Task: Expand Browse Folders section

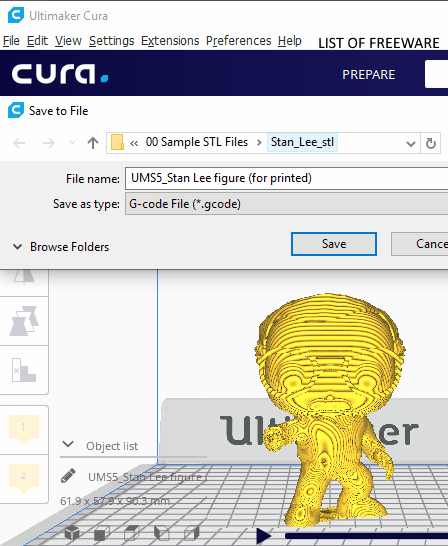Action: point(61,247)
